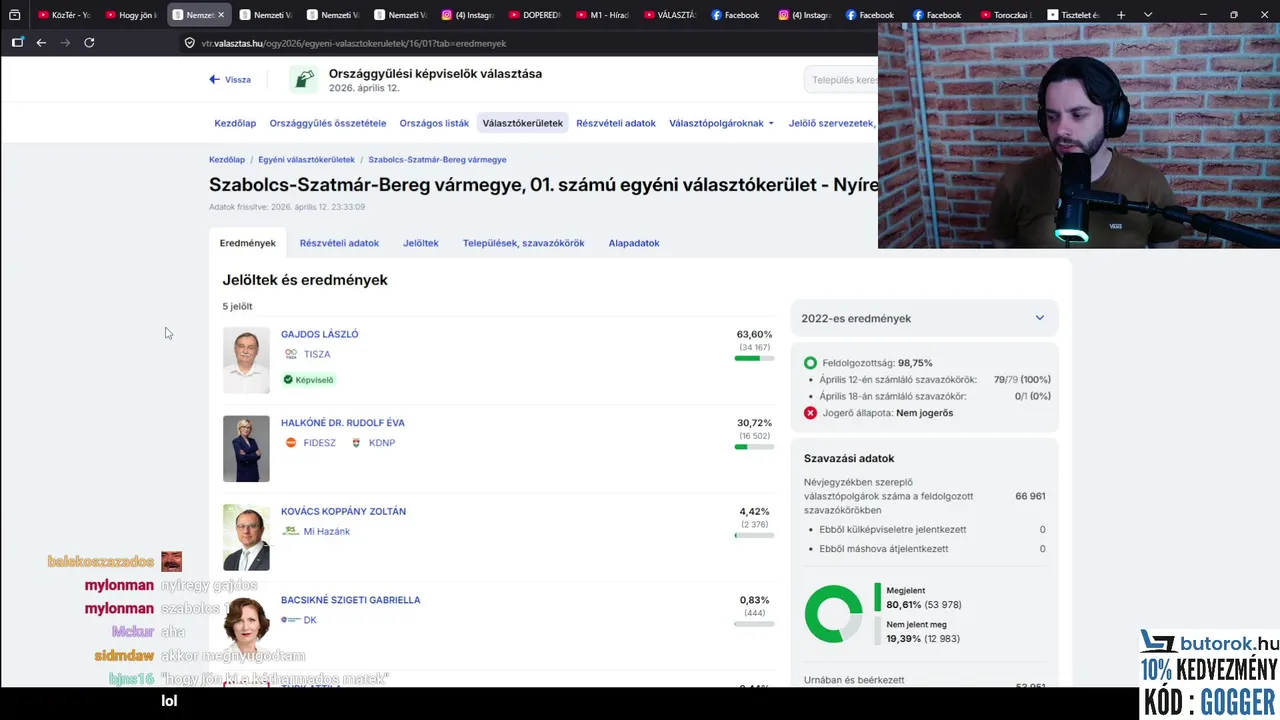Screen dimensions: 1280x720
Task: Click Gajdos László's portrait photo
Action: tap(246, 360)
